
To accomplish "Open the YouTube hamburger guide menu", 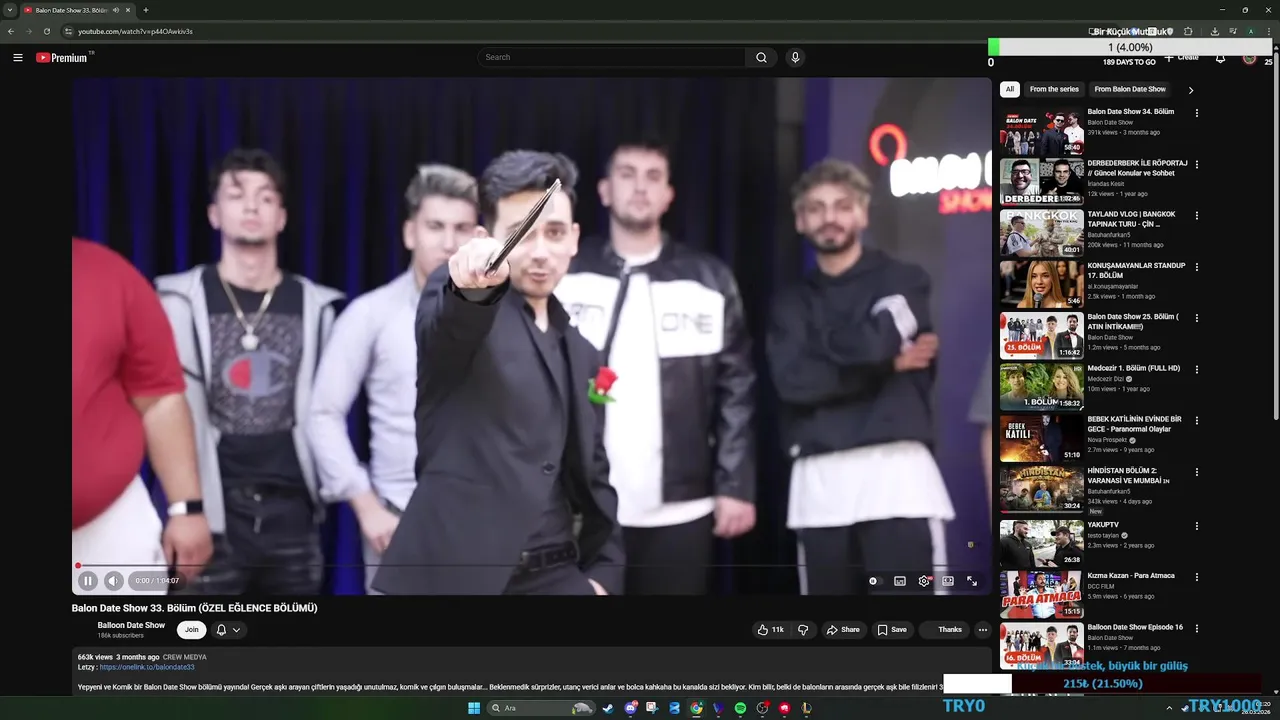I will 17,57.
